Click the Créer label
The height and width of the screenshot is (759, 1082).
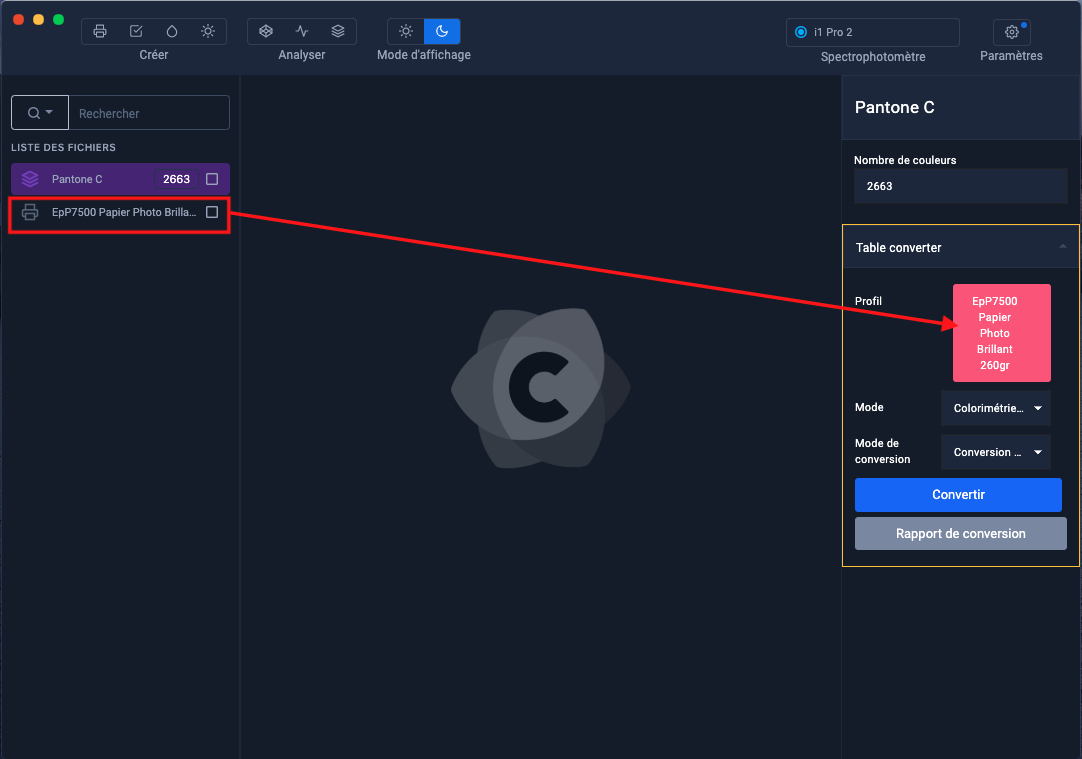pos(153,55)
